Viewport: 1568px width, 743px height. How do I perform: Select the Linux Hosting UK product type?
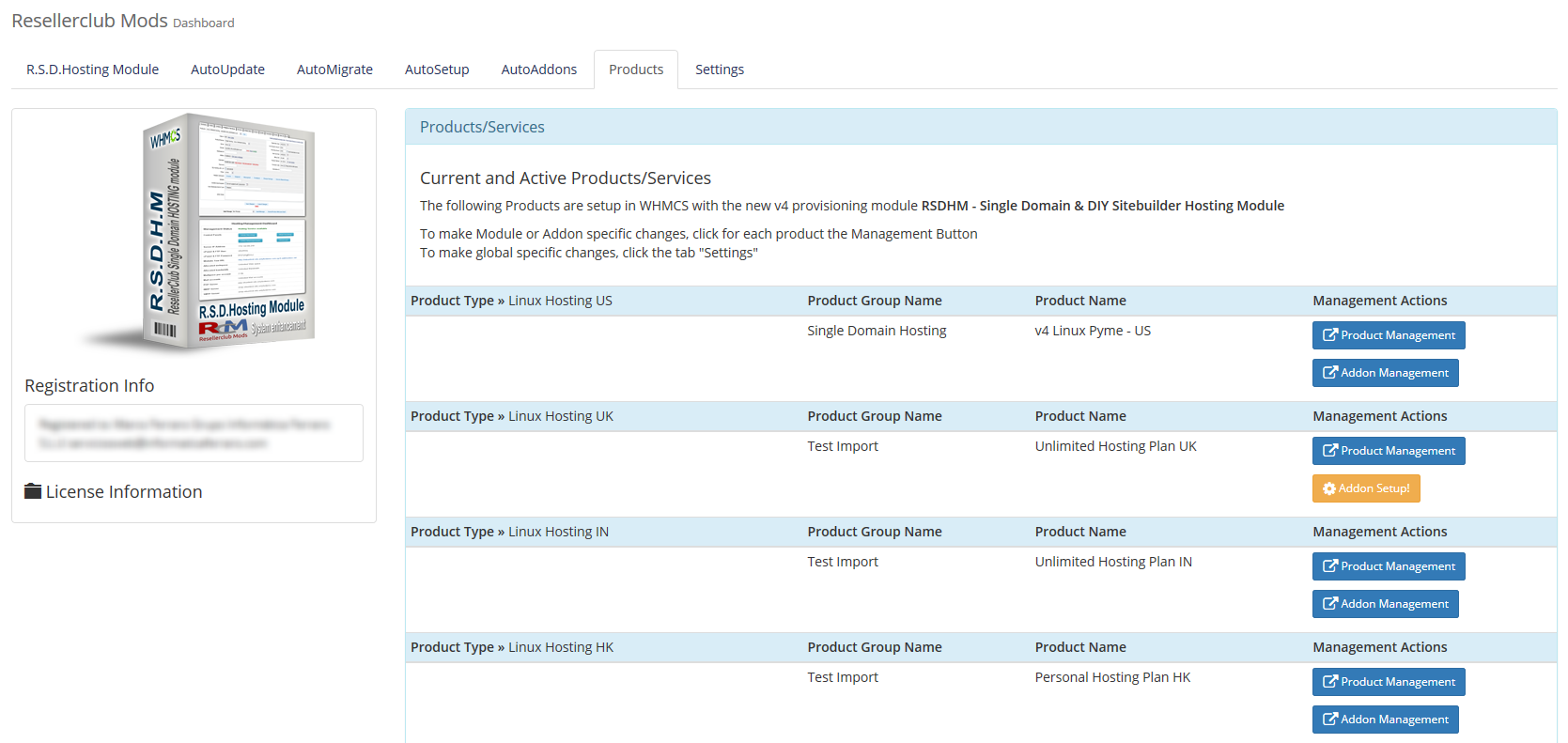point(561,416)
